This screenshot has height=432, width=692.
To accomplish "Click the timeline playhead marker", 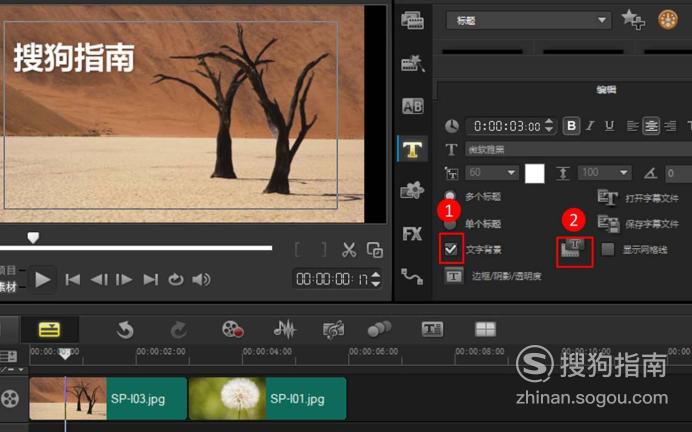I will pos(65,354).
